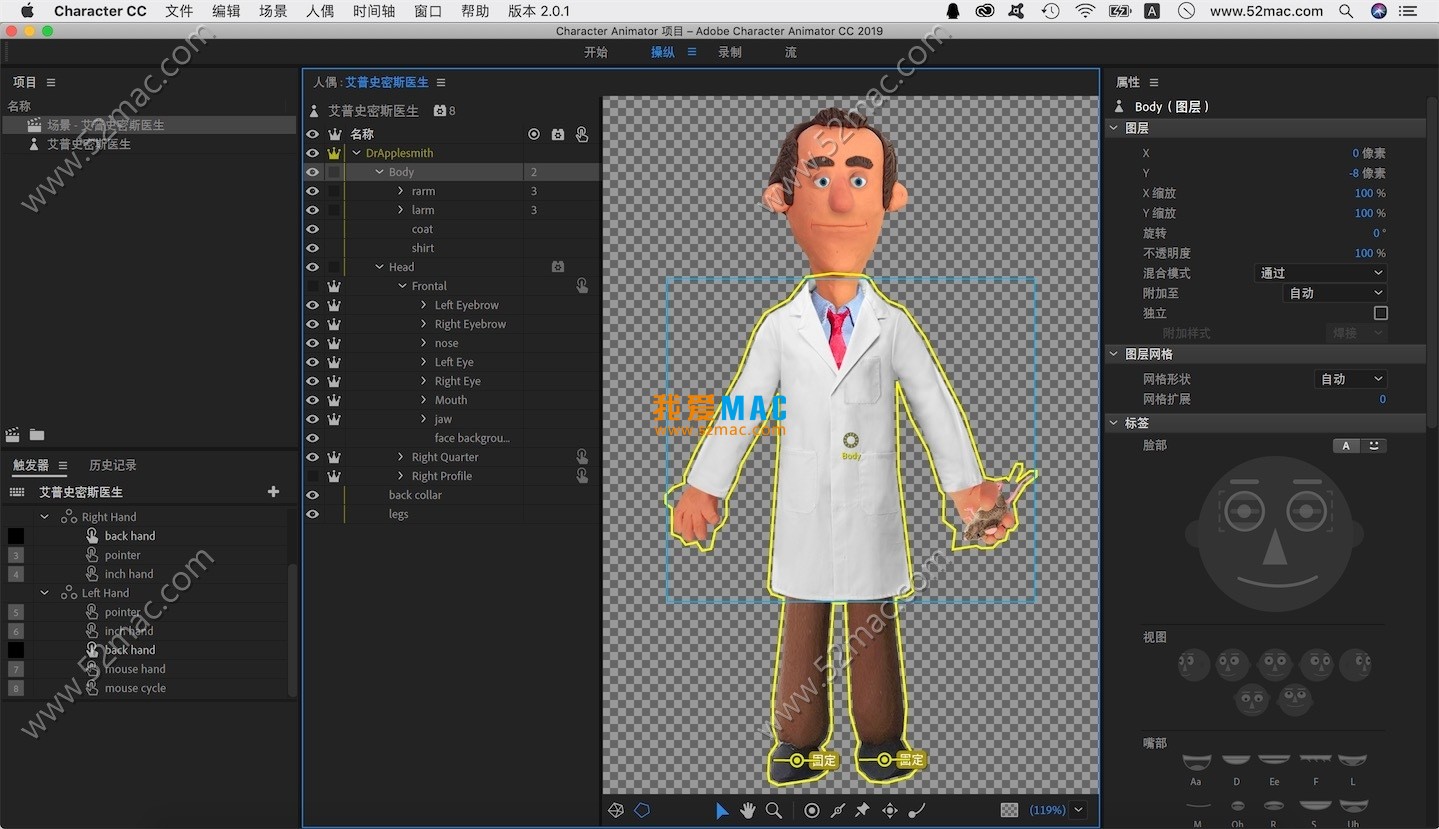This screenshot has height=829, width=1439.
Task: Select the Handle circle tool
Action: point(812,810)
